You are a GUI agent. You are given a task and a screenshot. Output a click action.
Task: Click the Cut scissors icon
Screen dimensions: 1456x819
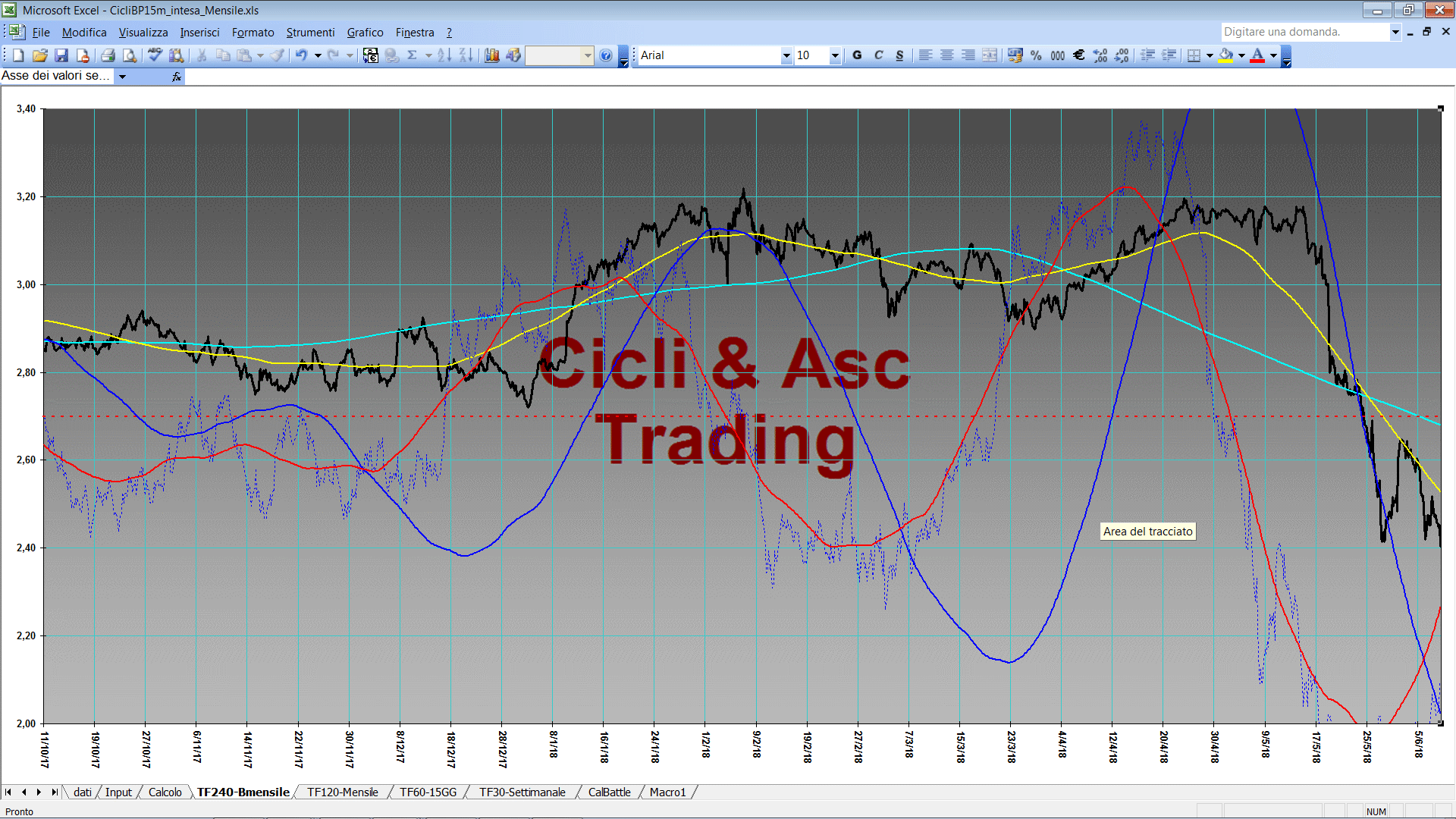(202, 55)
